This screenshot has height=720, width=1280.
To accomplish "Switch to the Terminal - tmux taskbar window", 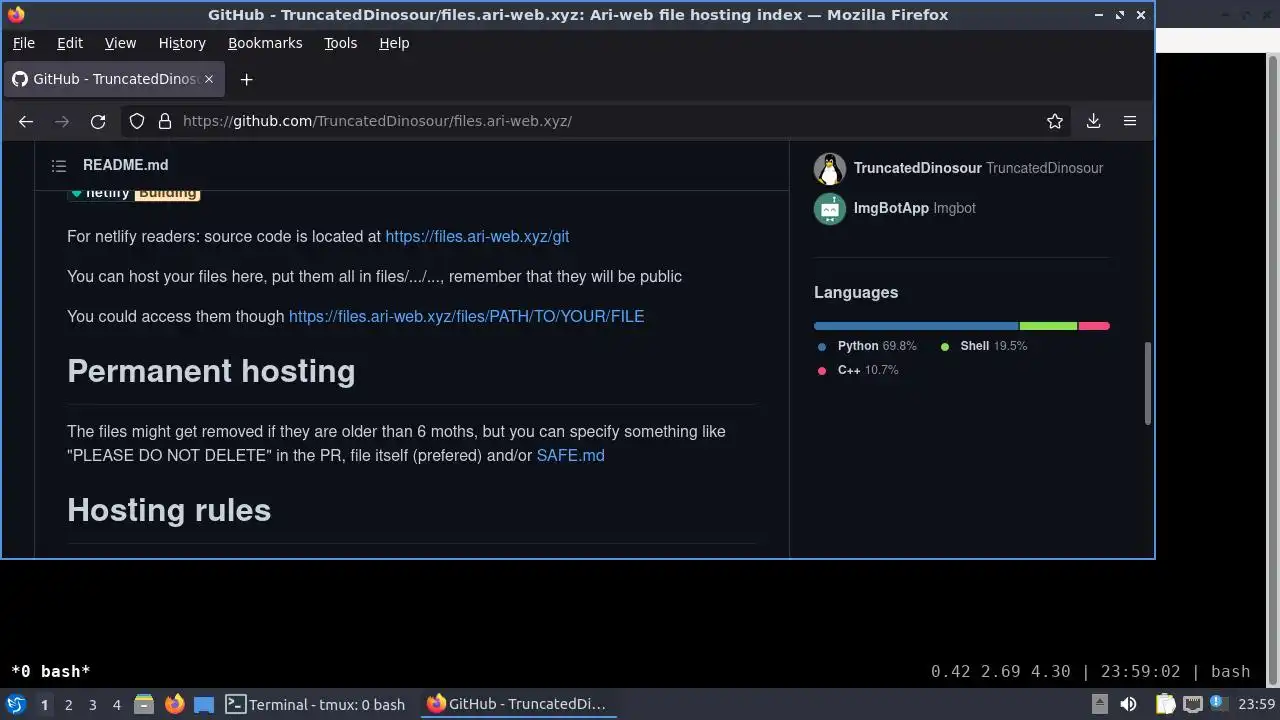I will [315, 704].
